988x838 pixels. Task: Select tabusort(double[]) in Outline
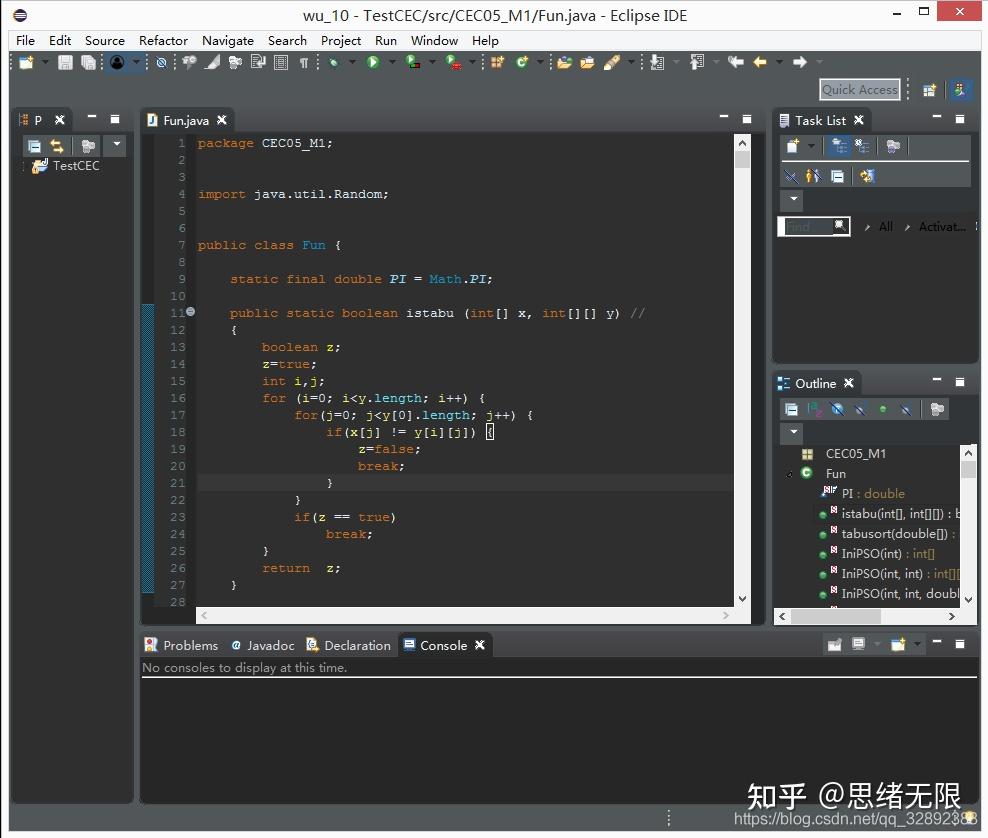(x=888, y=534)
